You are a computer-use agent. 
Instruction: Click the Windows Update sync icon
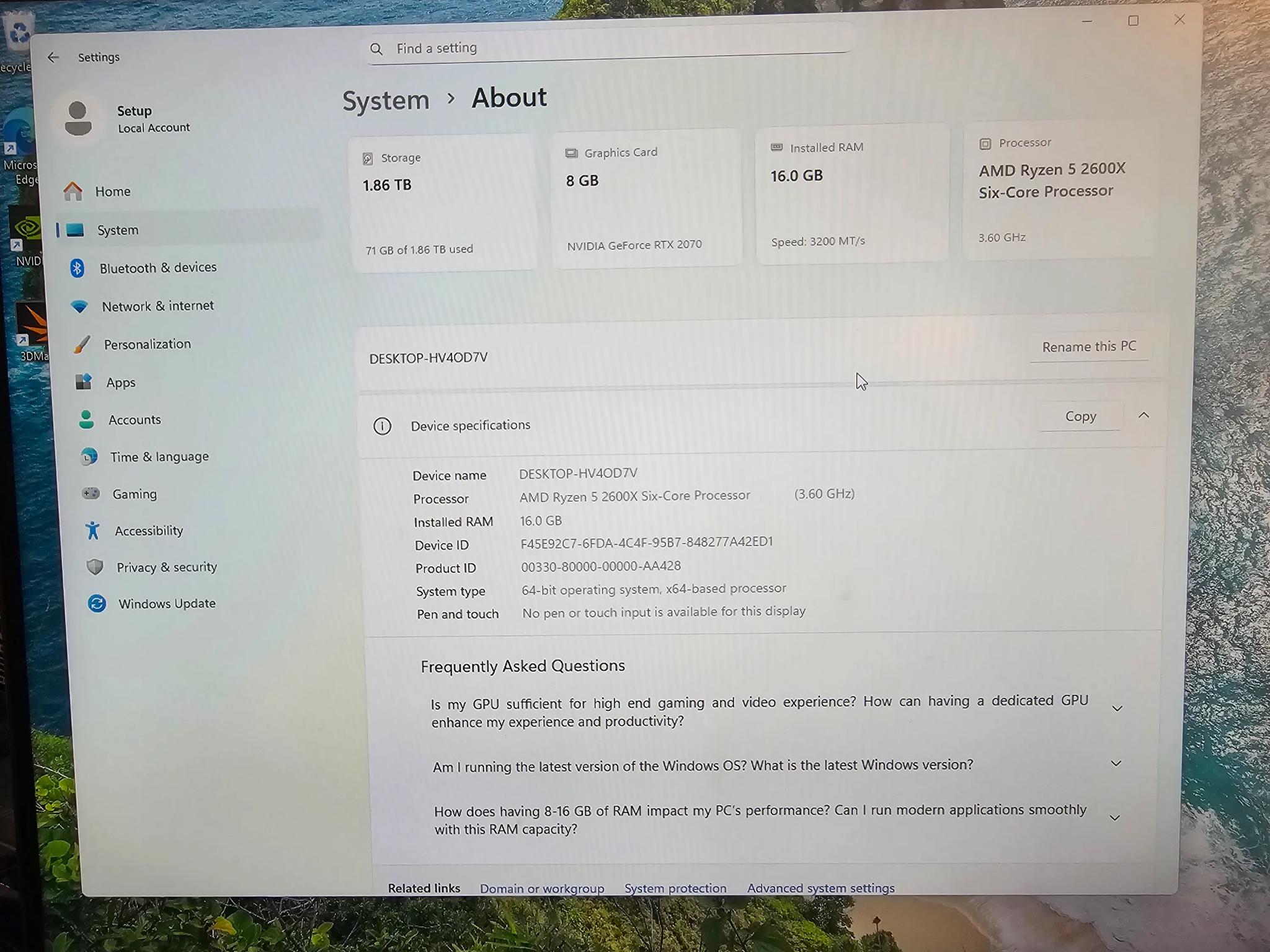[x=97, y=604]
